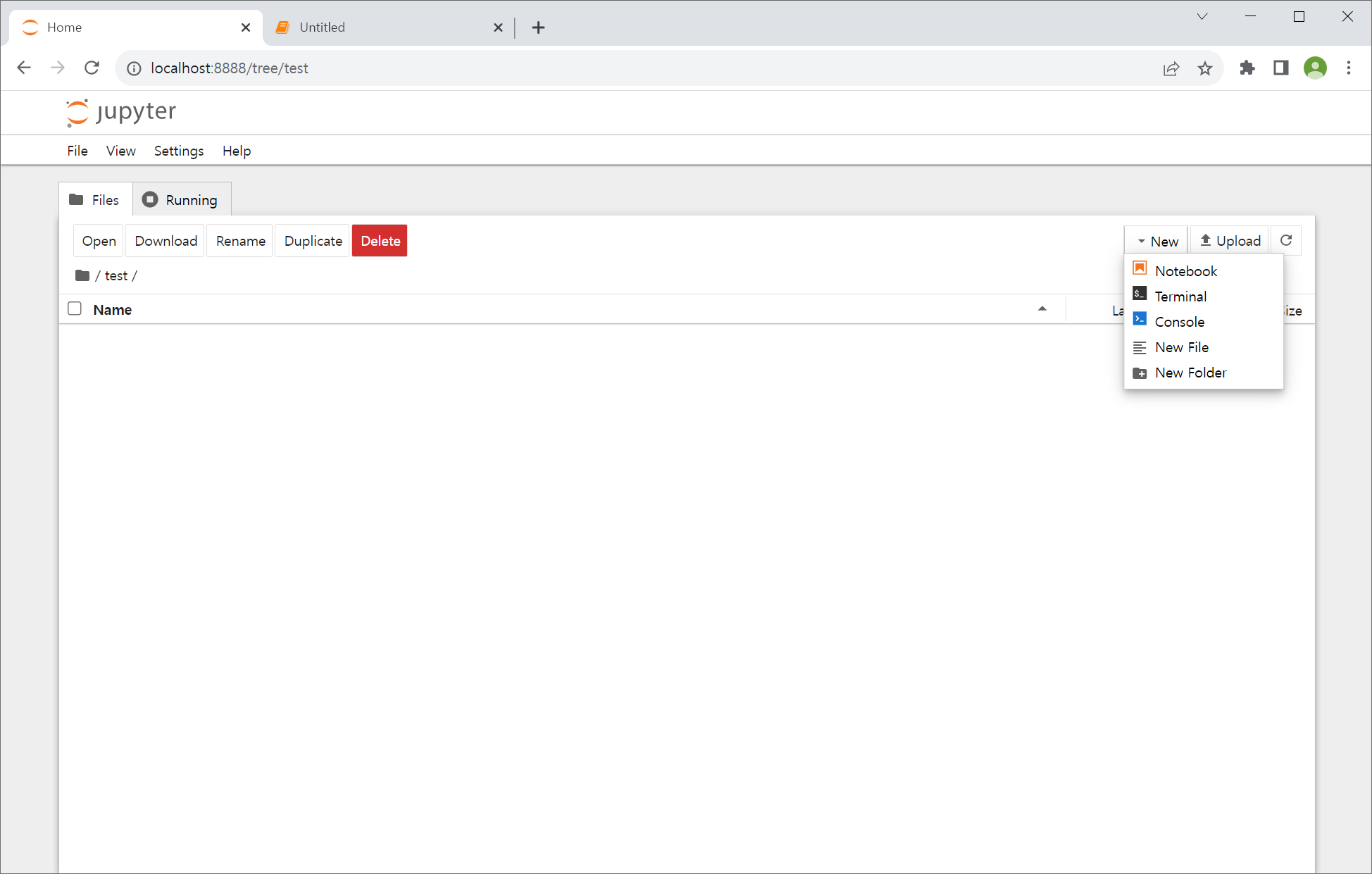Create a new Notebook from menu
The image size is (1372, 874).
1185,271
